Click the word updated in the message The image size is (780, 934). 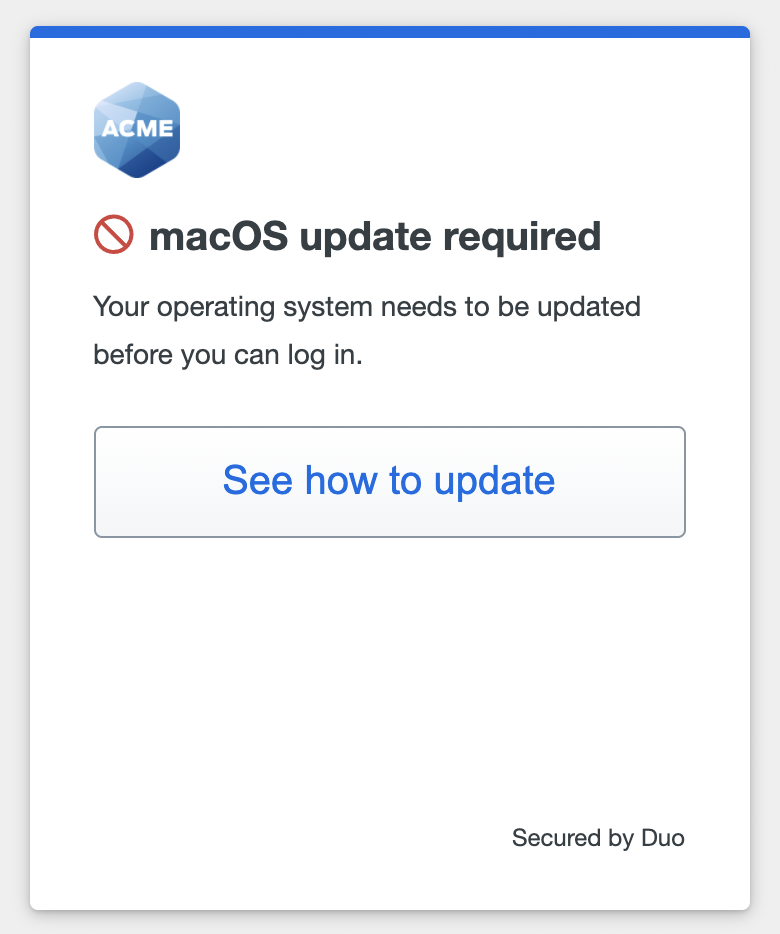click(589, 307)
